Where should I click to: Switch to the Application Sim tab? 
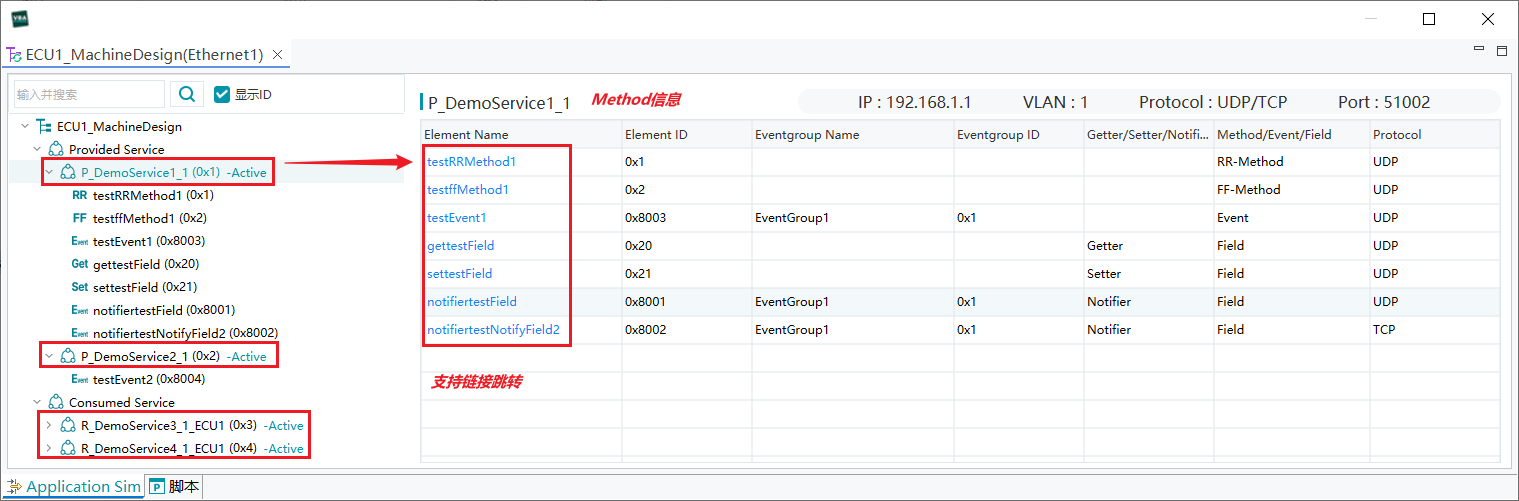coord(73,486)
